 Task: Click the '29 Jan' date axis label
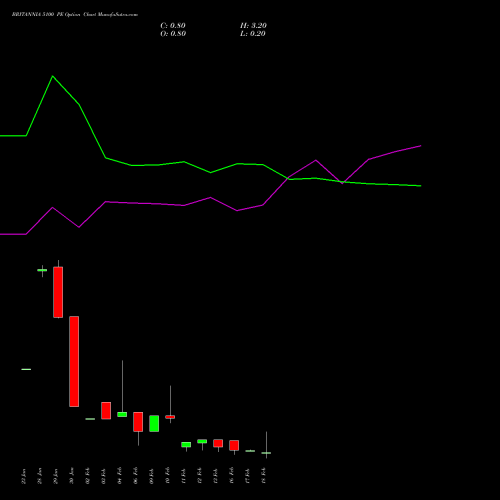coord(56,476)
